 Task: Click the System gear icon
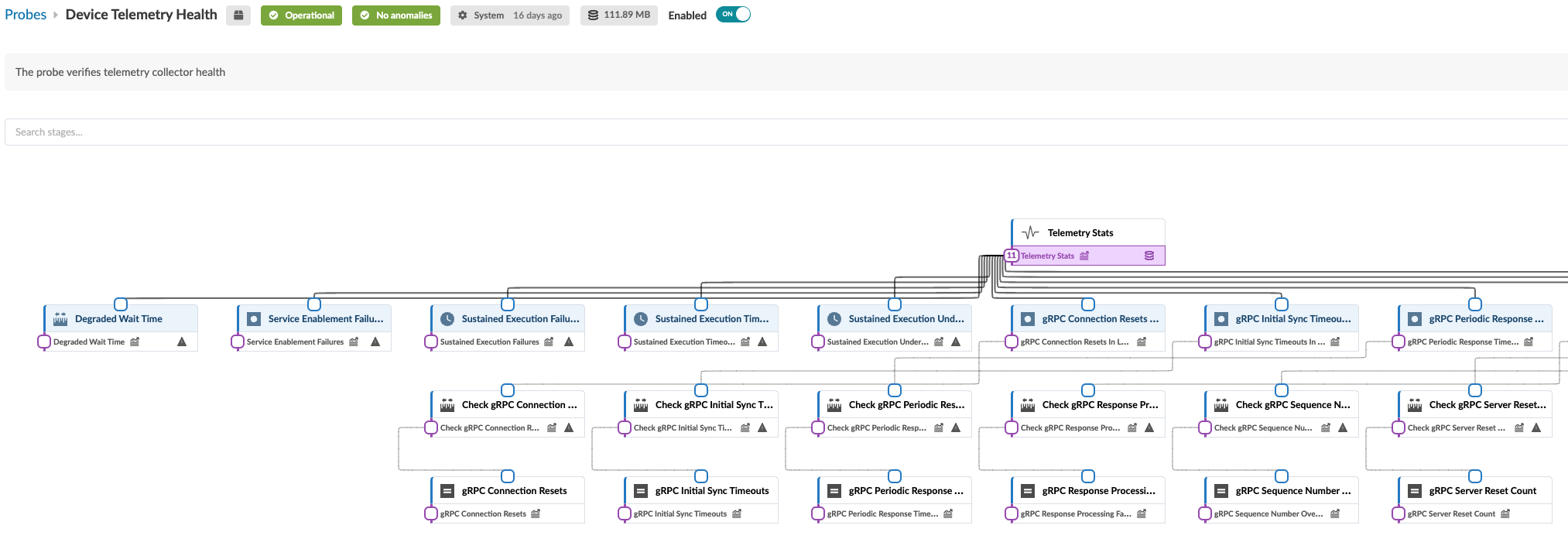pos(463,15)
